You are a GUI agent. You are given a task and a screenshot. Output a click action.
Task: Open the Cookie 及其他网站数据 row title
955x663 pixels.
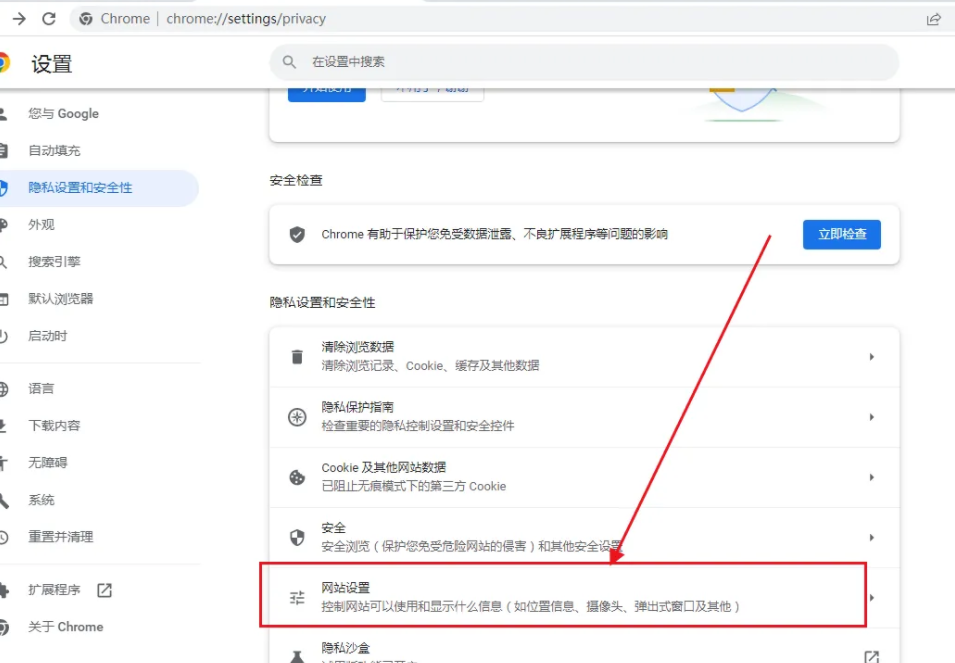[x=384, y=468]
